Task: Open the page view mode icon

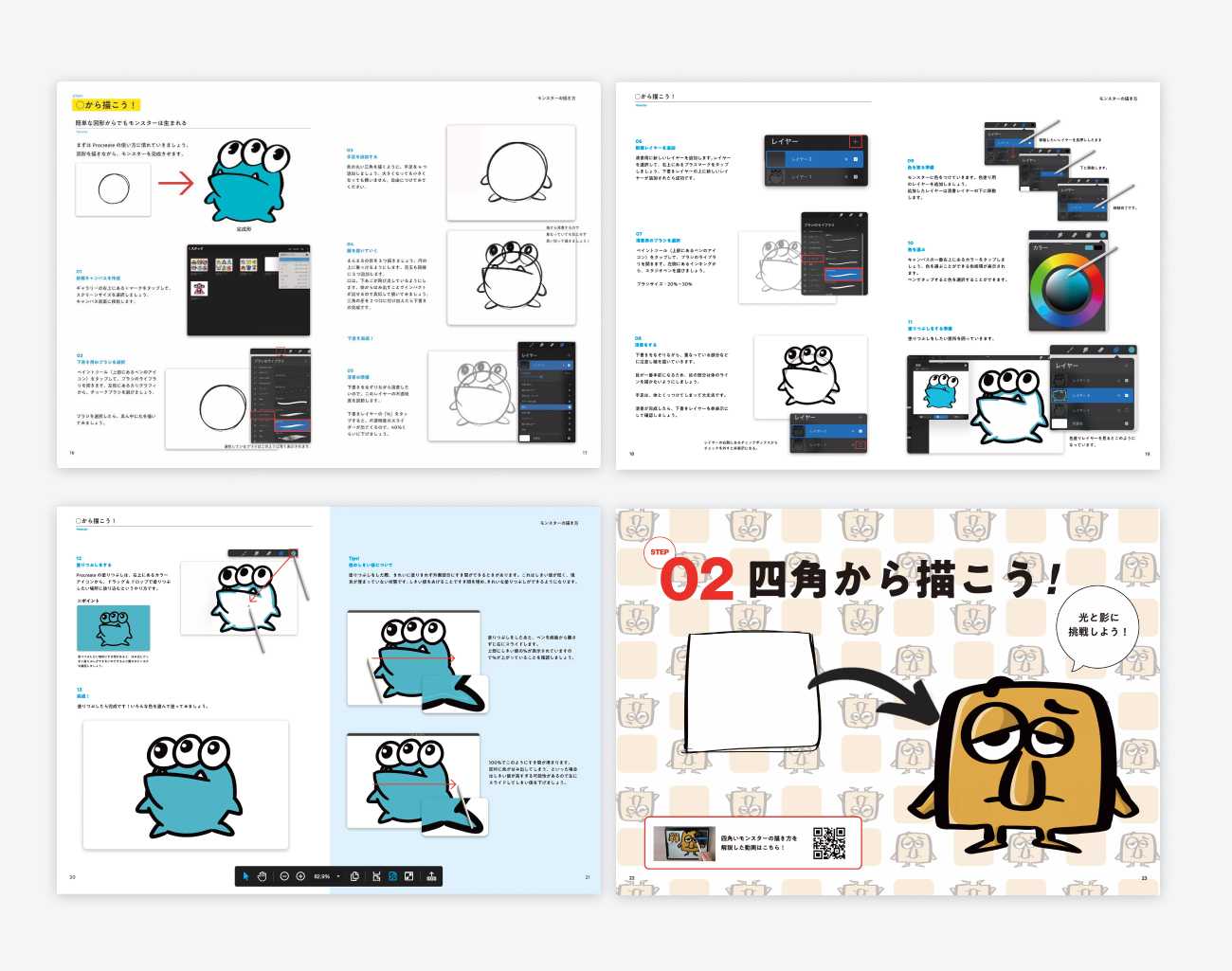Action: pyautogui.click(x=354, y=876)
